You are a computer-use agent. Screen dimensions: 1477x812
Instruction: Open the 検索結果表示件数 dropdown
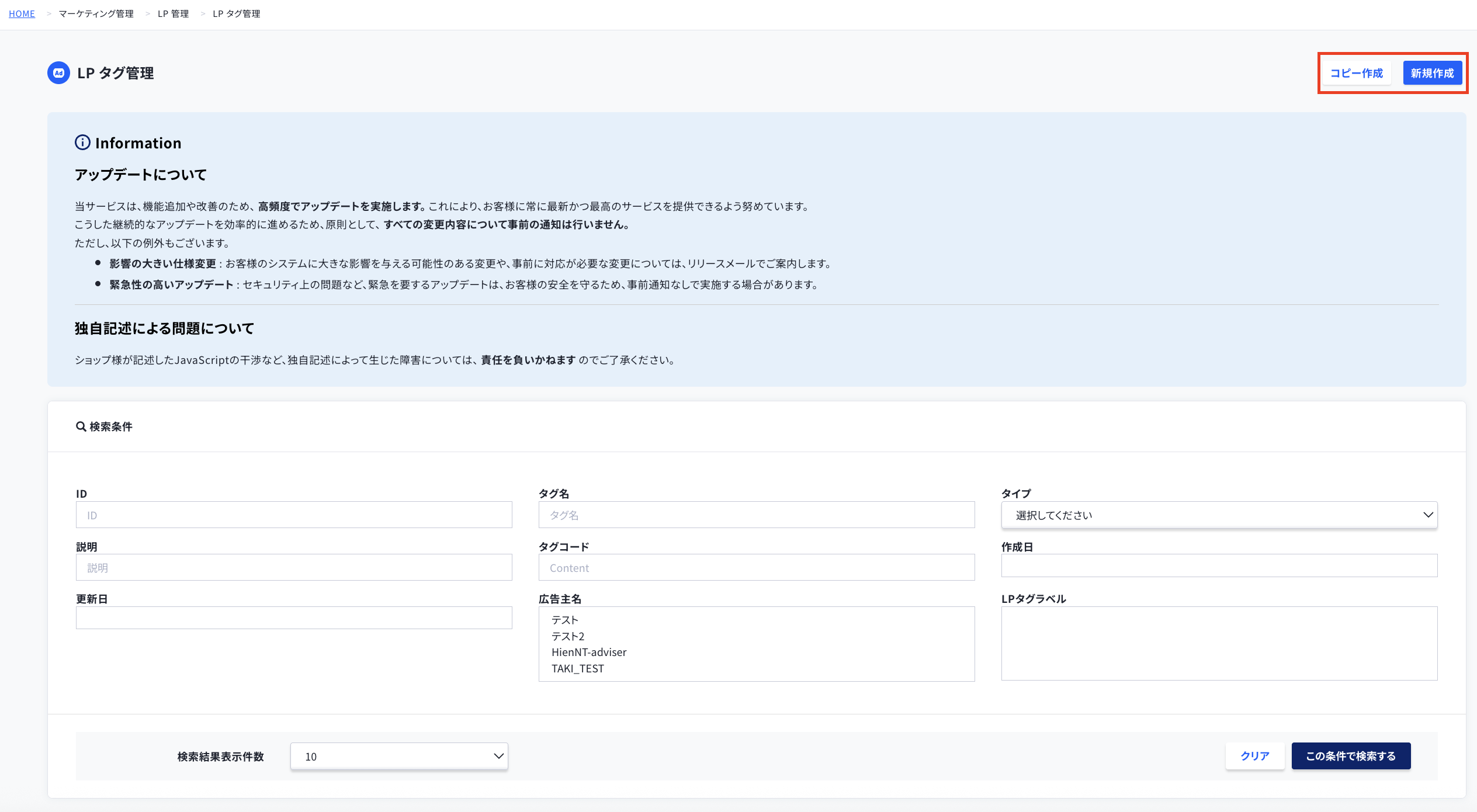(399, 756)
